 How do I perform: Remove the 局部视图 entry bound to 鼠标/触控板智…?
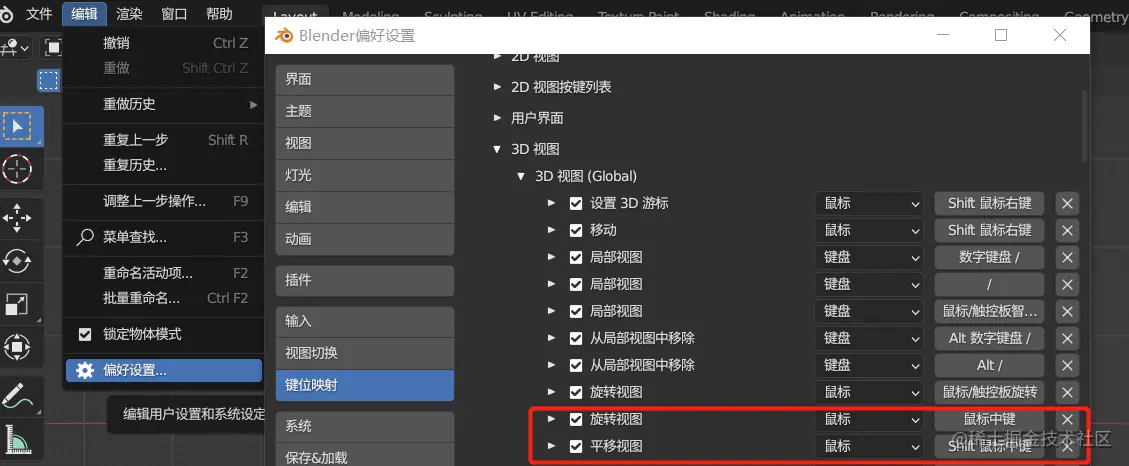pyautogui.click(x=1067, y=311)
